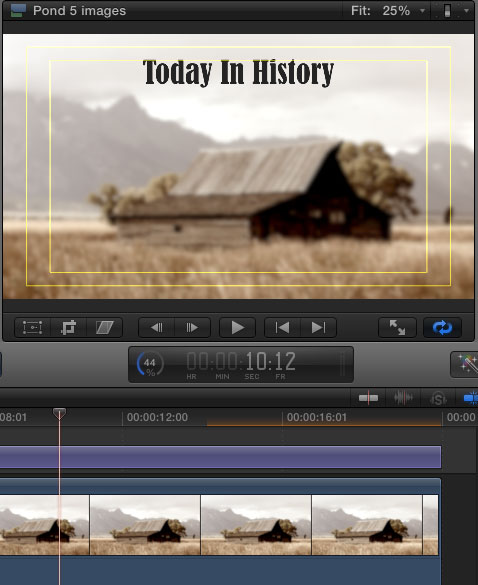Screen dimensions: 478x585
Task: Play video full screen
Action: [397, 328]
